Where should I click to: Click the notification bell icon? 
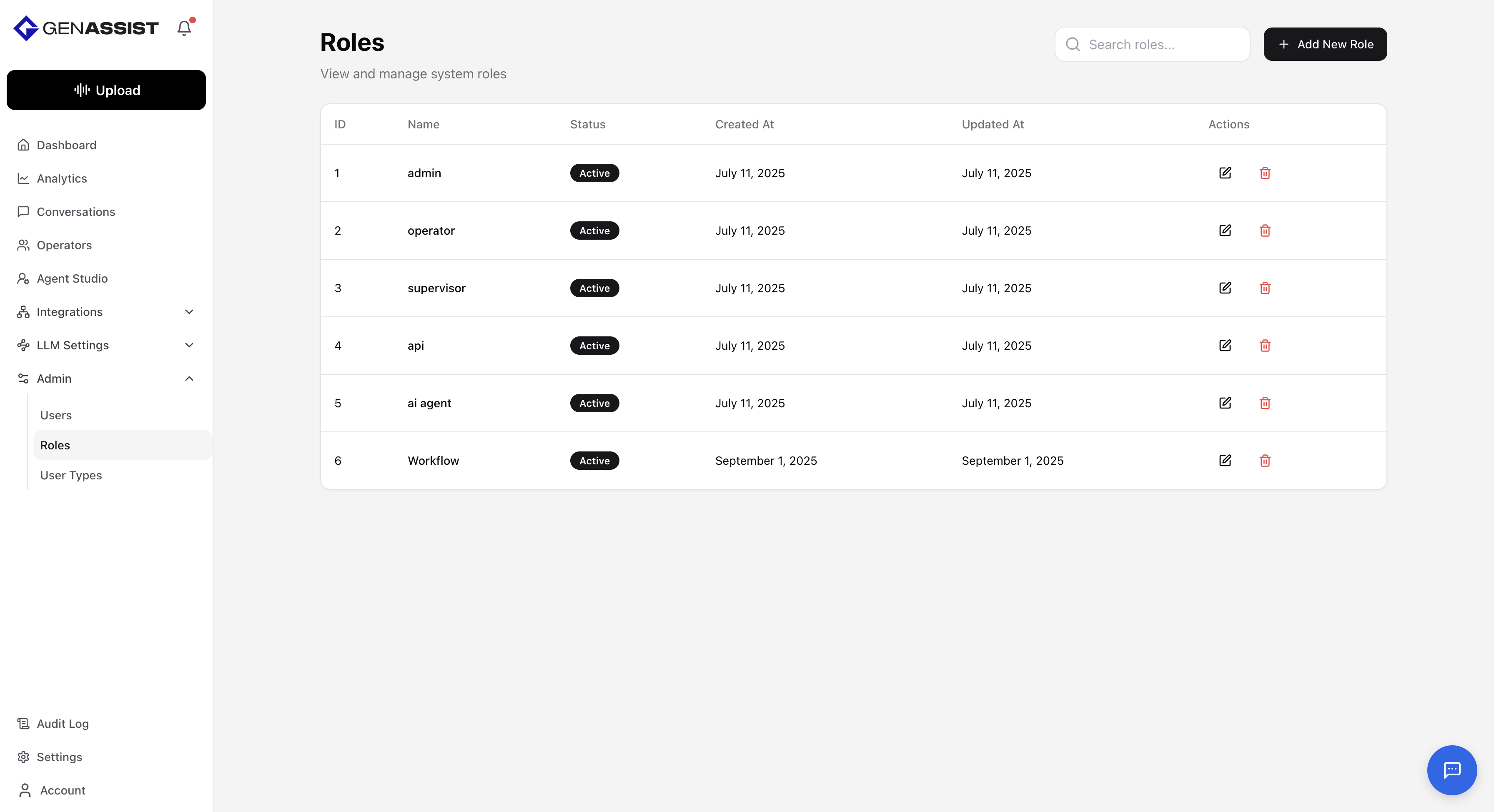184,28
